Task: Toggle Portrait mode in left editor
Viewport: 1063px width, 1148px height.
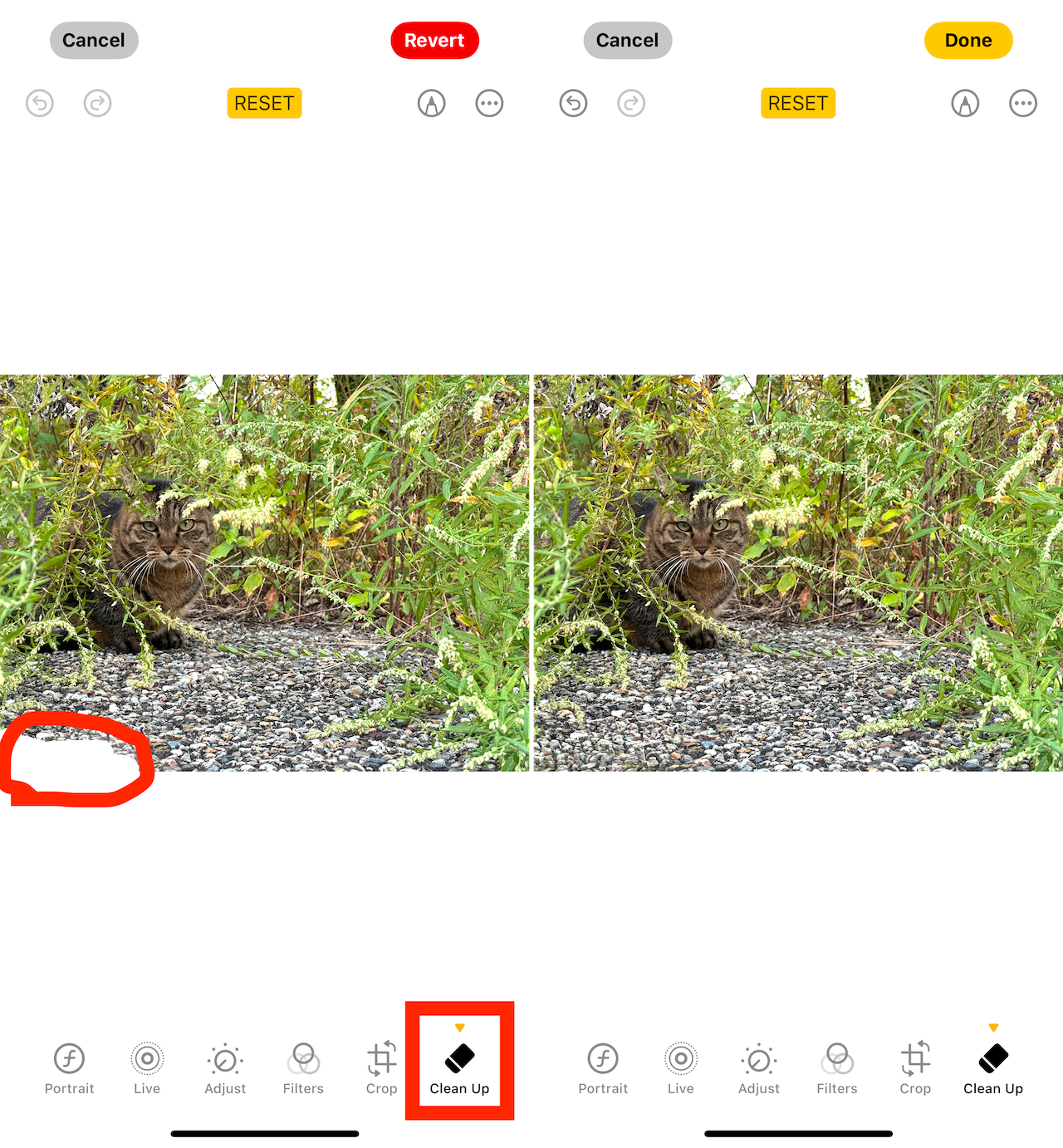Action: 70,1068
